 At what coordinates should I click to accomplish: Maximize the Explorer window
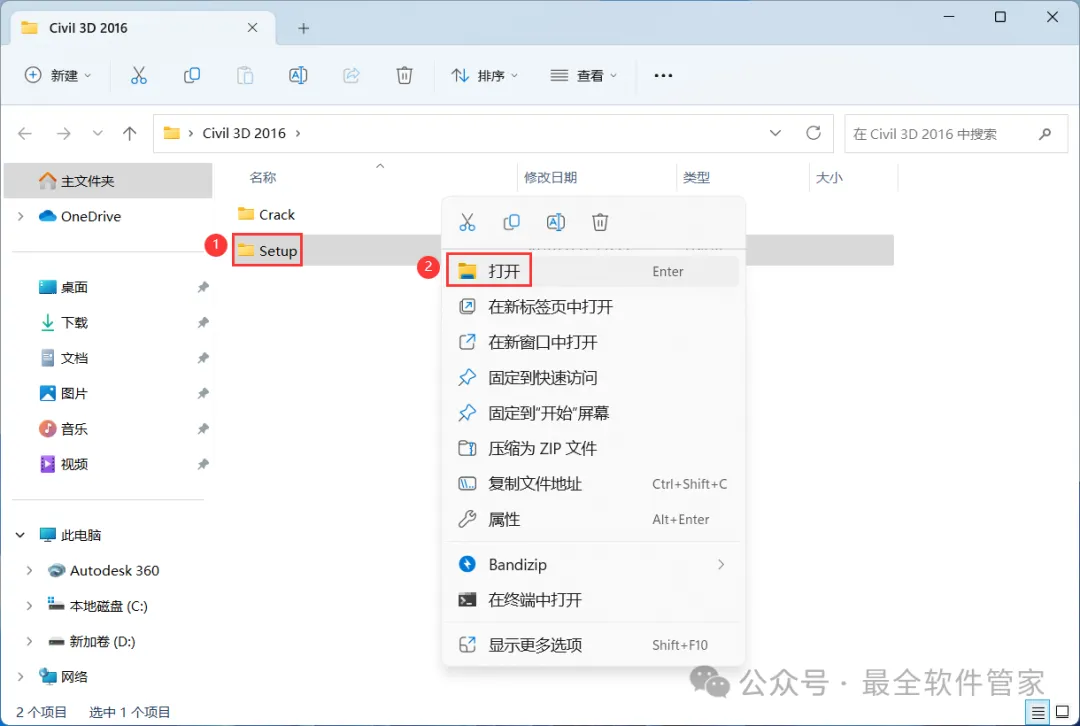click(x=1000, y=17)
